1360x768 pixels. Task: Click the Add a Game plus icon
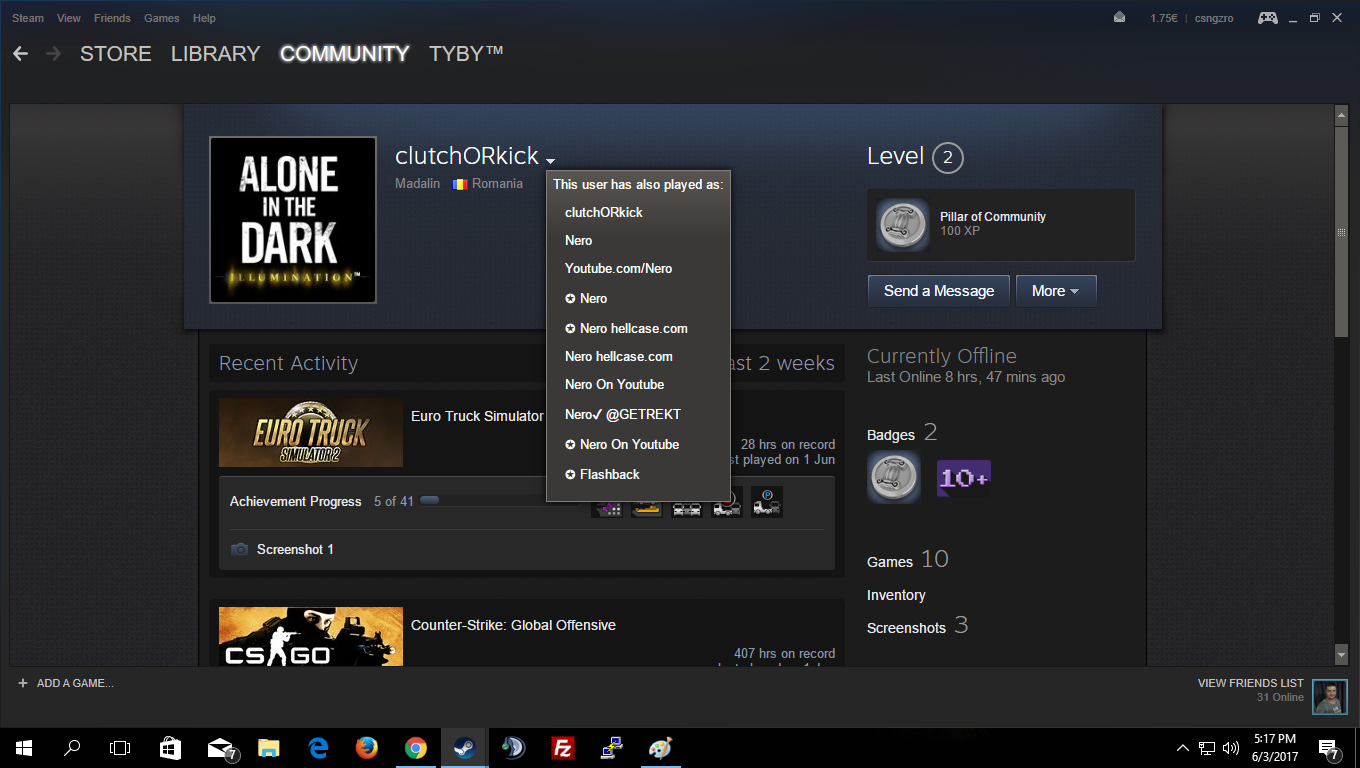(x=23, y=683)
